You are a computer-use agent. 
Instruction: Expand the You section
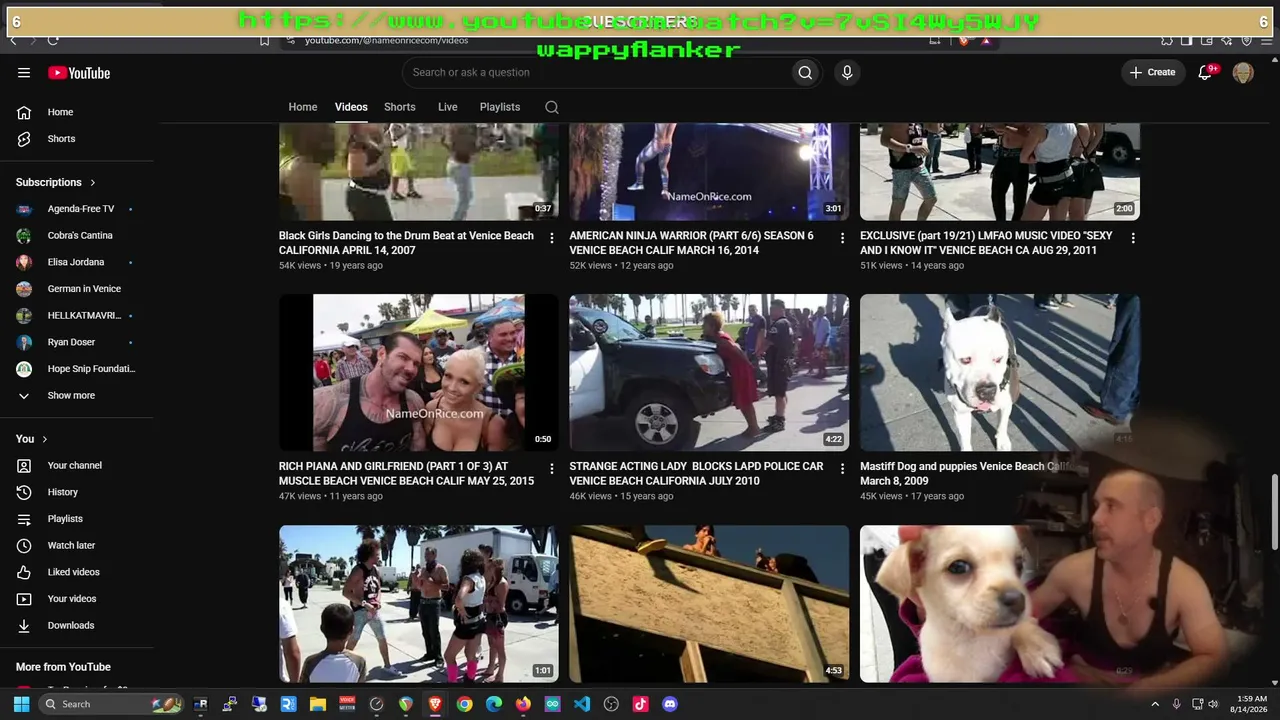point(32,439)
